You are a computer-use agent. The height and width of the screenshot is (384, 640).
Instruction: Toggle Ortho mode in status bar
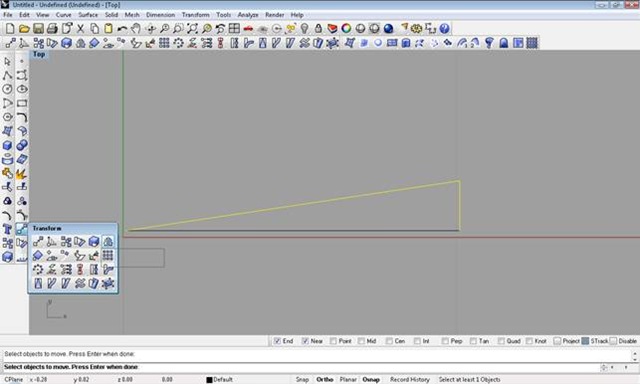(x=324, y=380)
